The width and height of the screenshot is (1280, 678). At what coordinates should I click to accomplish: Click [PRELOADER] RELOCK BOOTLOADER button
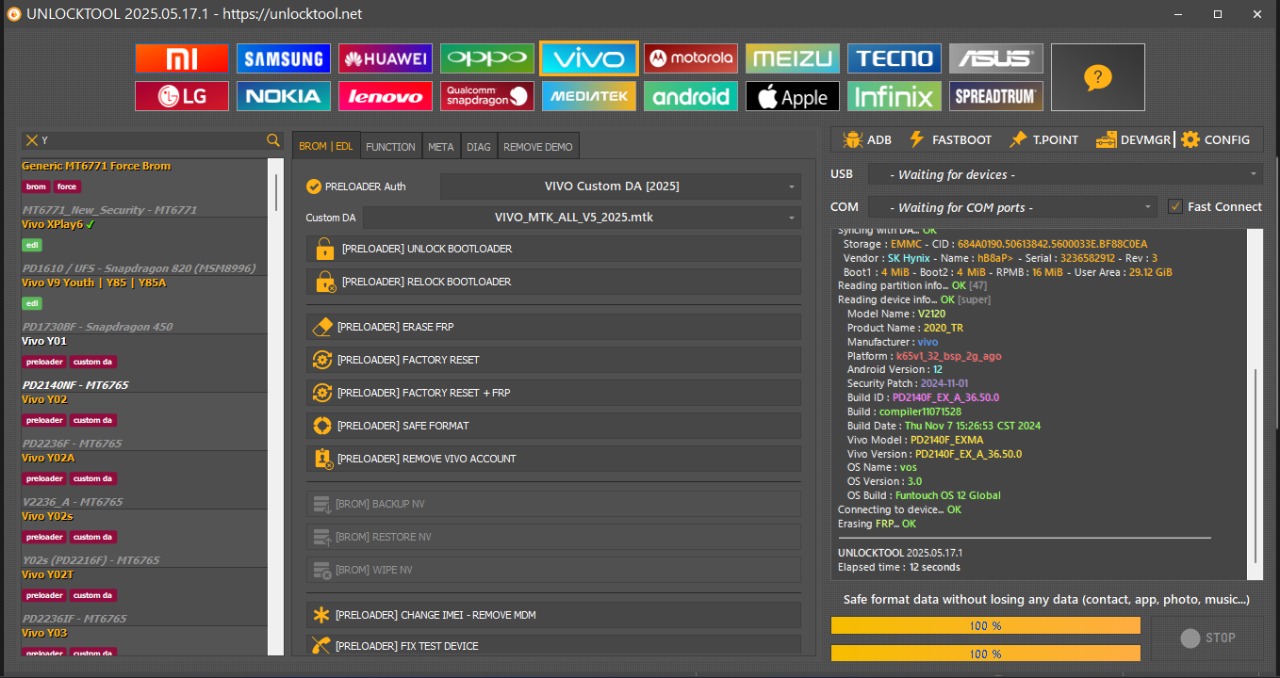pyautogui.click(x=554, y=282)
